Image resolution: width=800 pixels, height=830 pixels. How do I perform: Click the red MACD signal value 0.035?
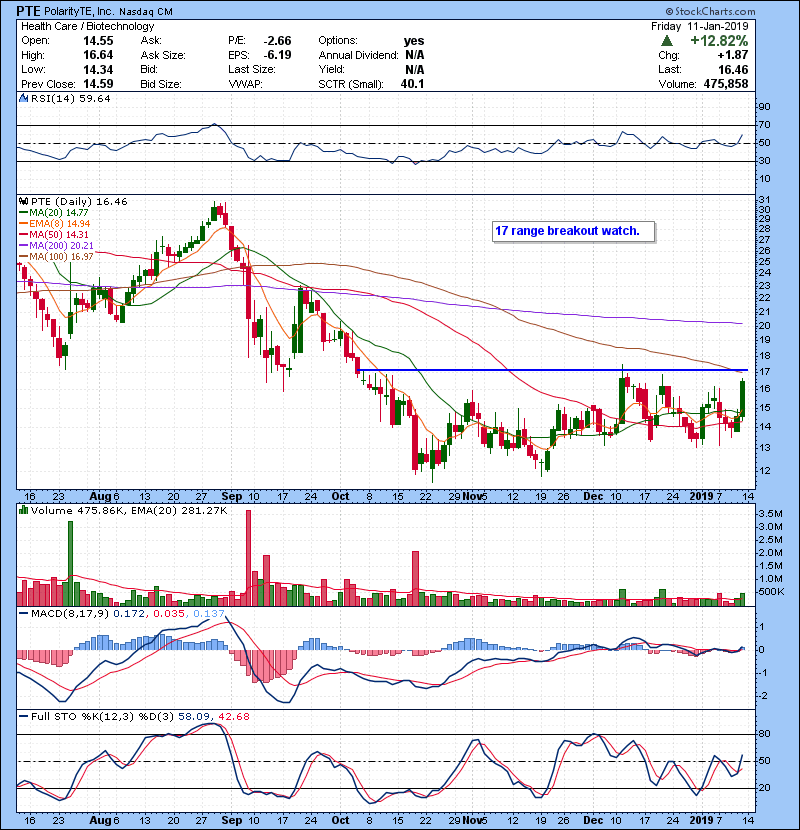[x=169, y=614]
